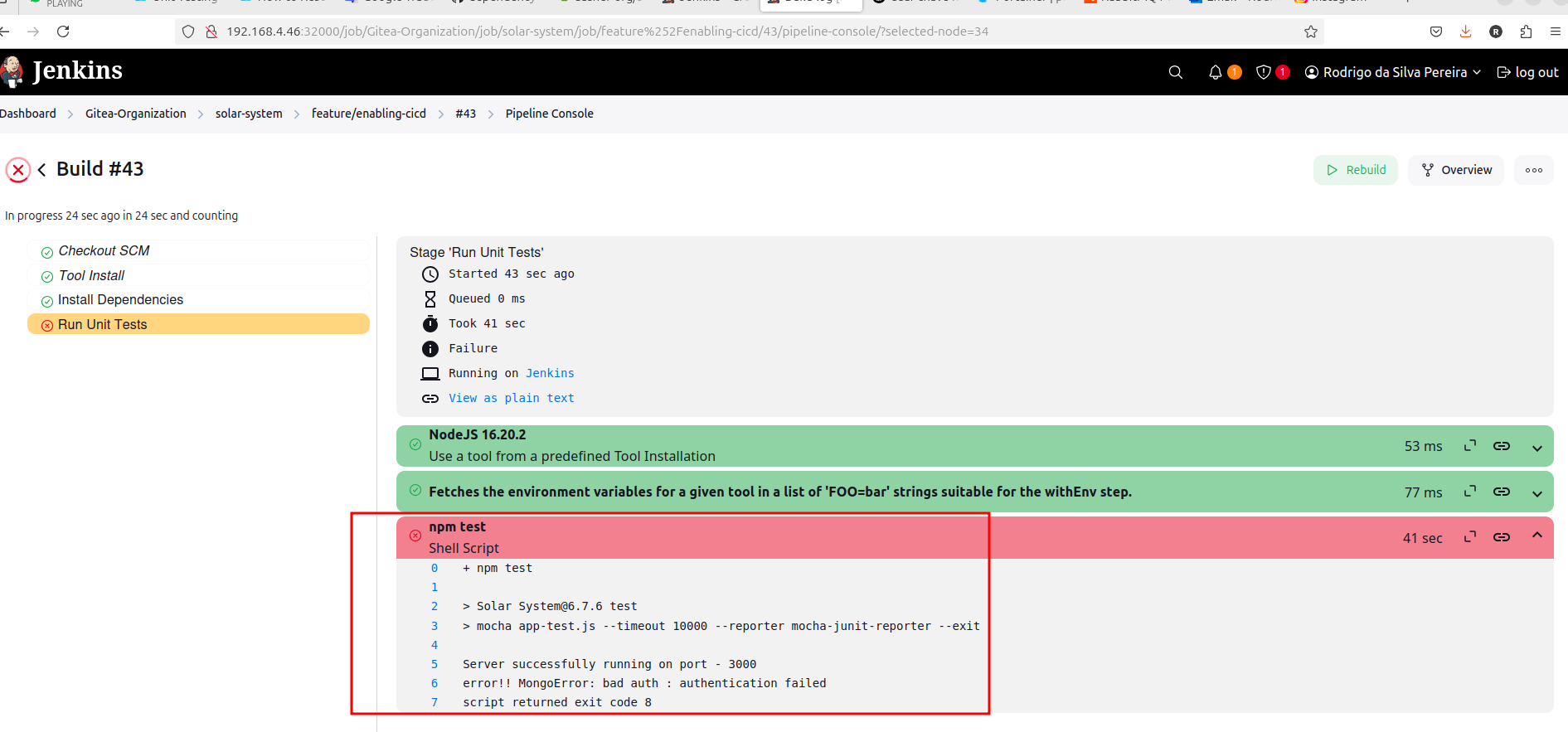View notifications bell icon

1216,72
